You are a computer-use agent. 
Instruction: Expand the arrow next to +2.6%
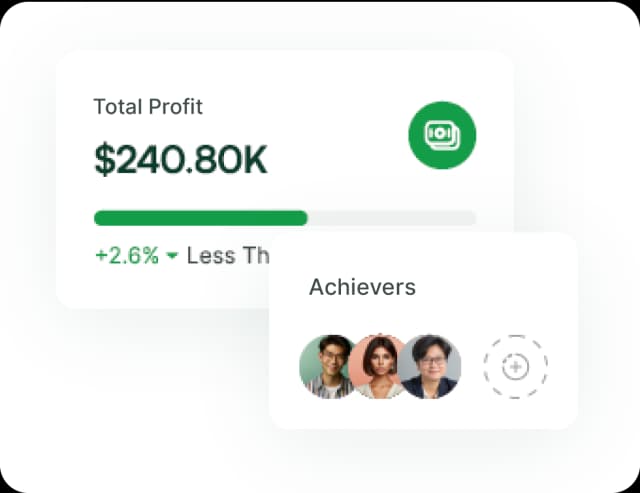click(x=172, y=256)
